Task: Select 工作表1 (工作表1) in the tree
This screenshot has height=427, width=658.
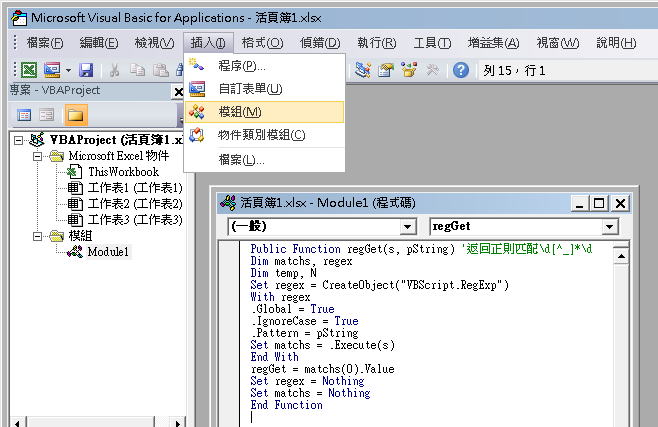Action: (135, 188)
